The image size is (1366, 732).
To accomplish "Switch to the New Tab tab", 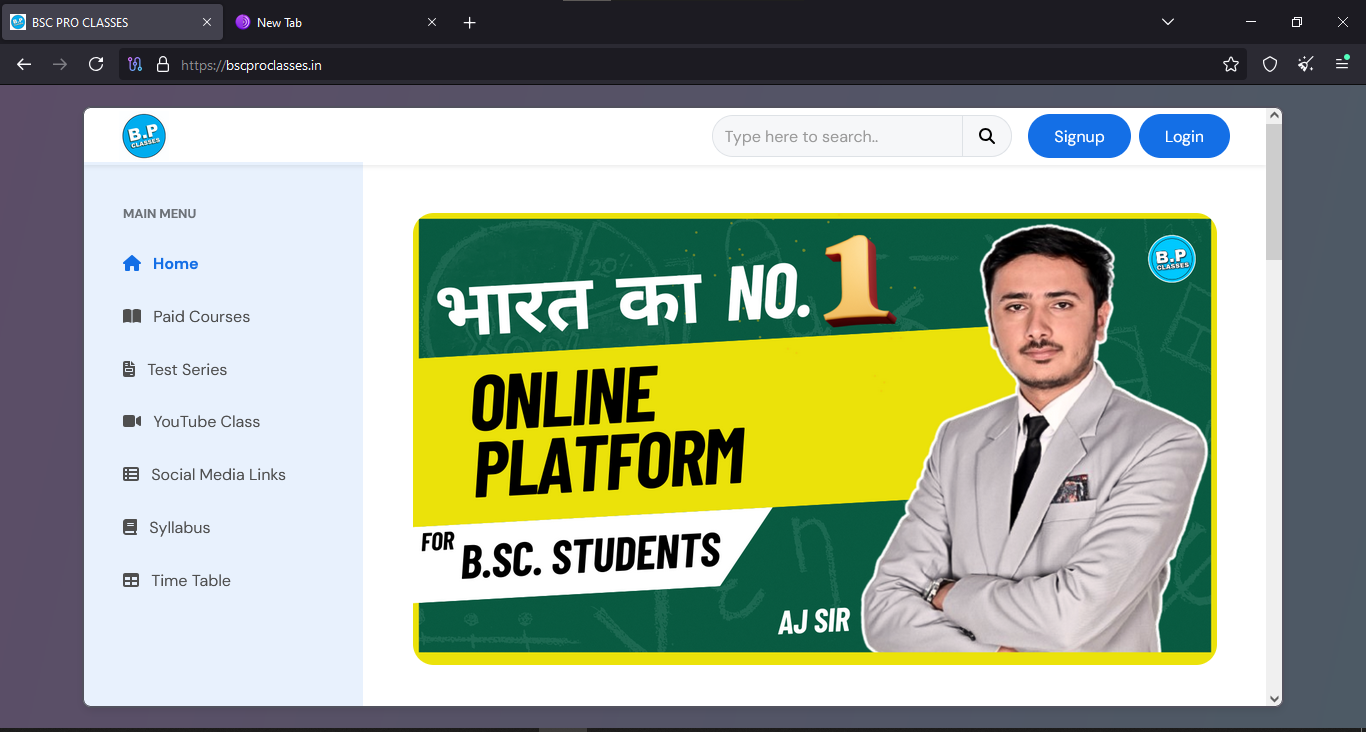I will click(x=336, y=22).
